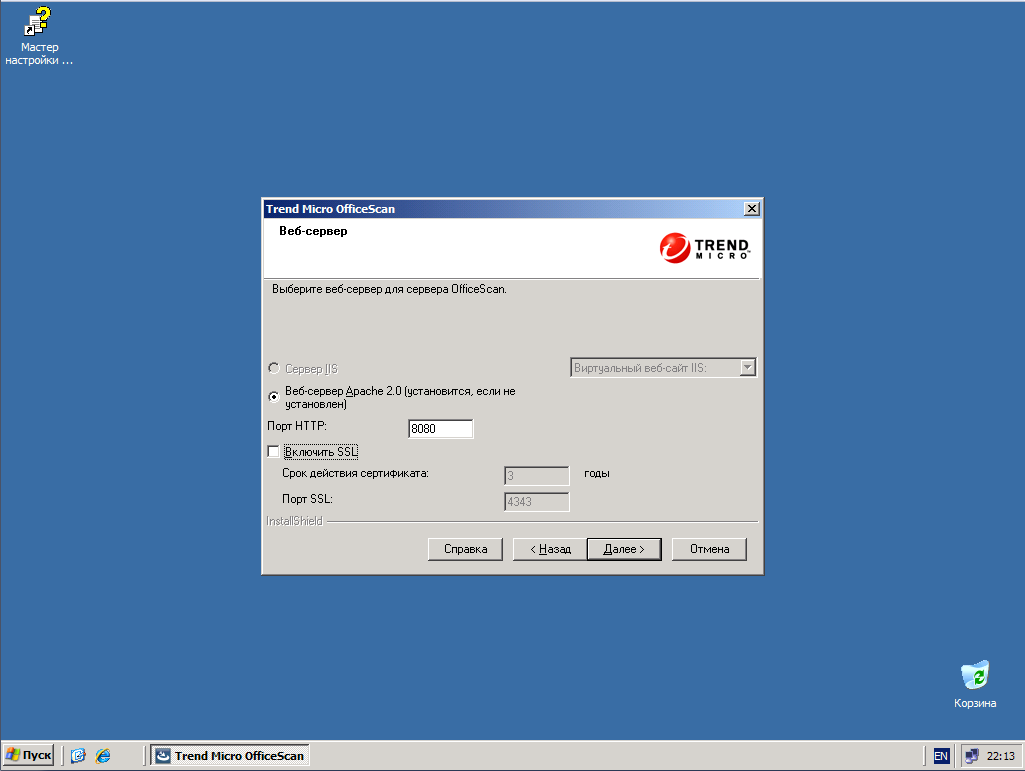Go back with the Назад button
The image size is (1025, 771).
point(550,549)
